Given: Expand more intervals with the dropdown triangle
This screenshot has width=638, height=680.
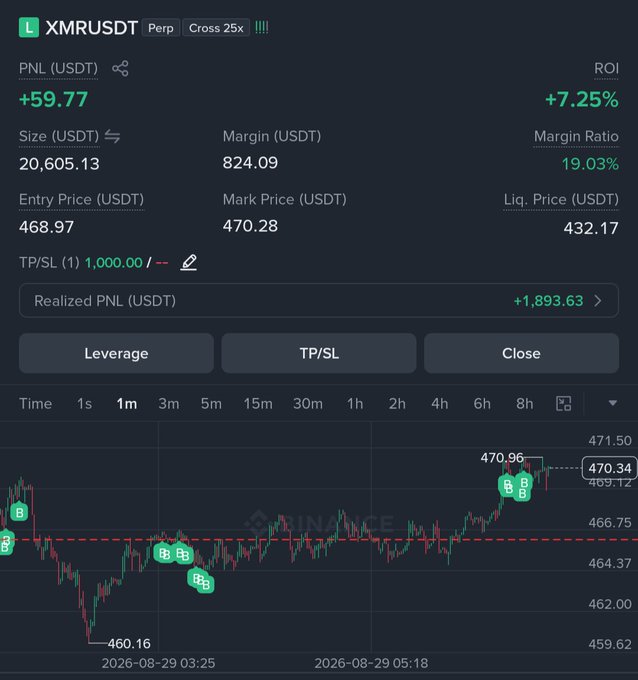Looking at the screenshot, I should pos(612,403).
